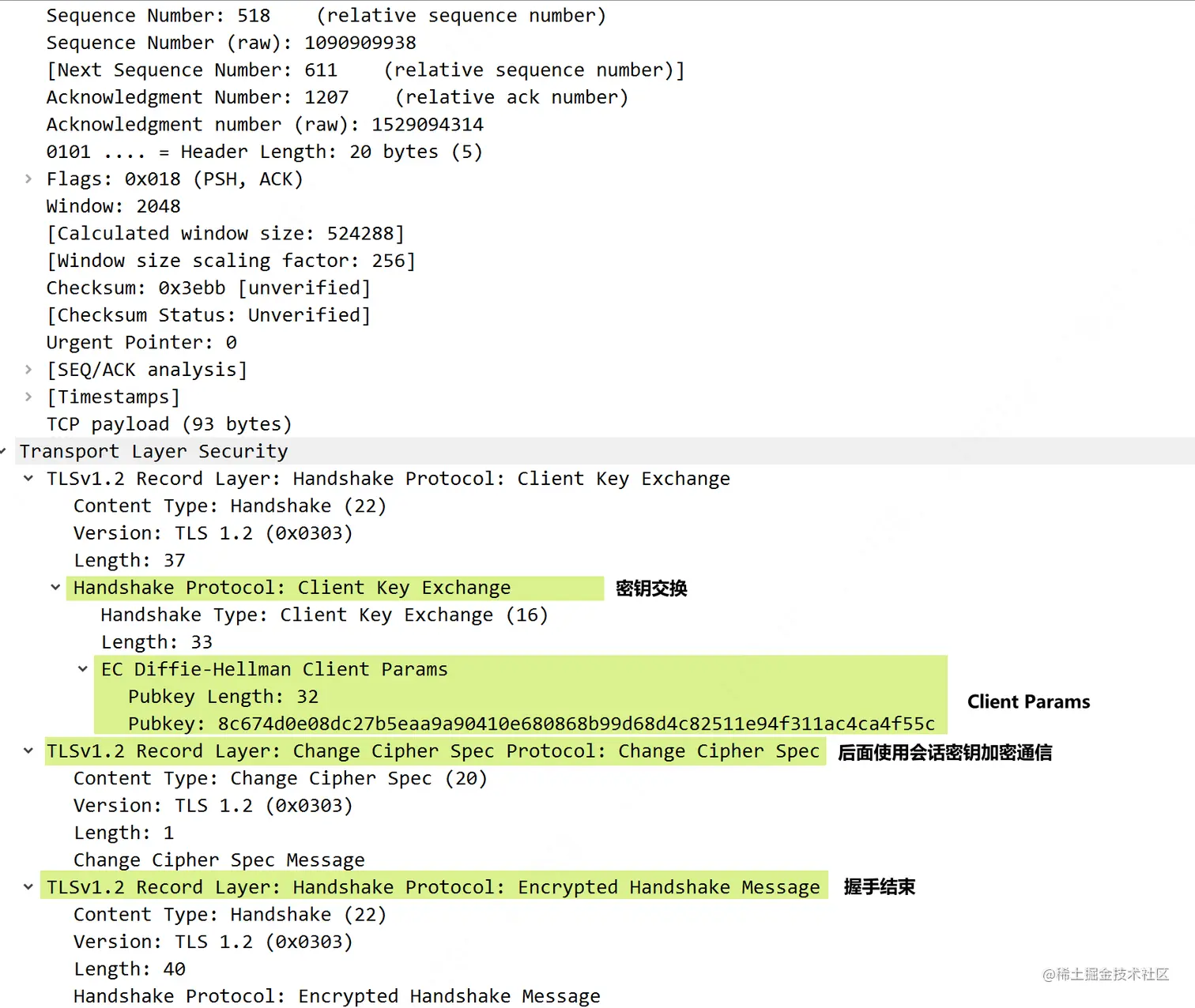Collapse the Encrypted Handshake Message record layer

coord(28,886)
